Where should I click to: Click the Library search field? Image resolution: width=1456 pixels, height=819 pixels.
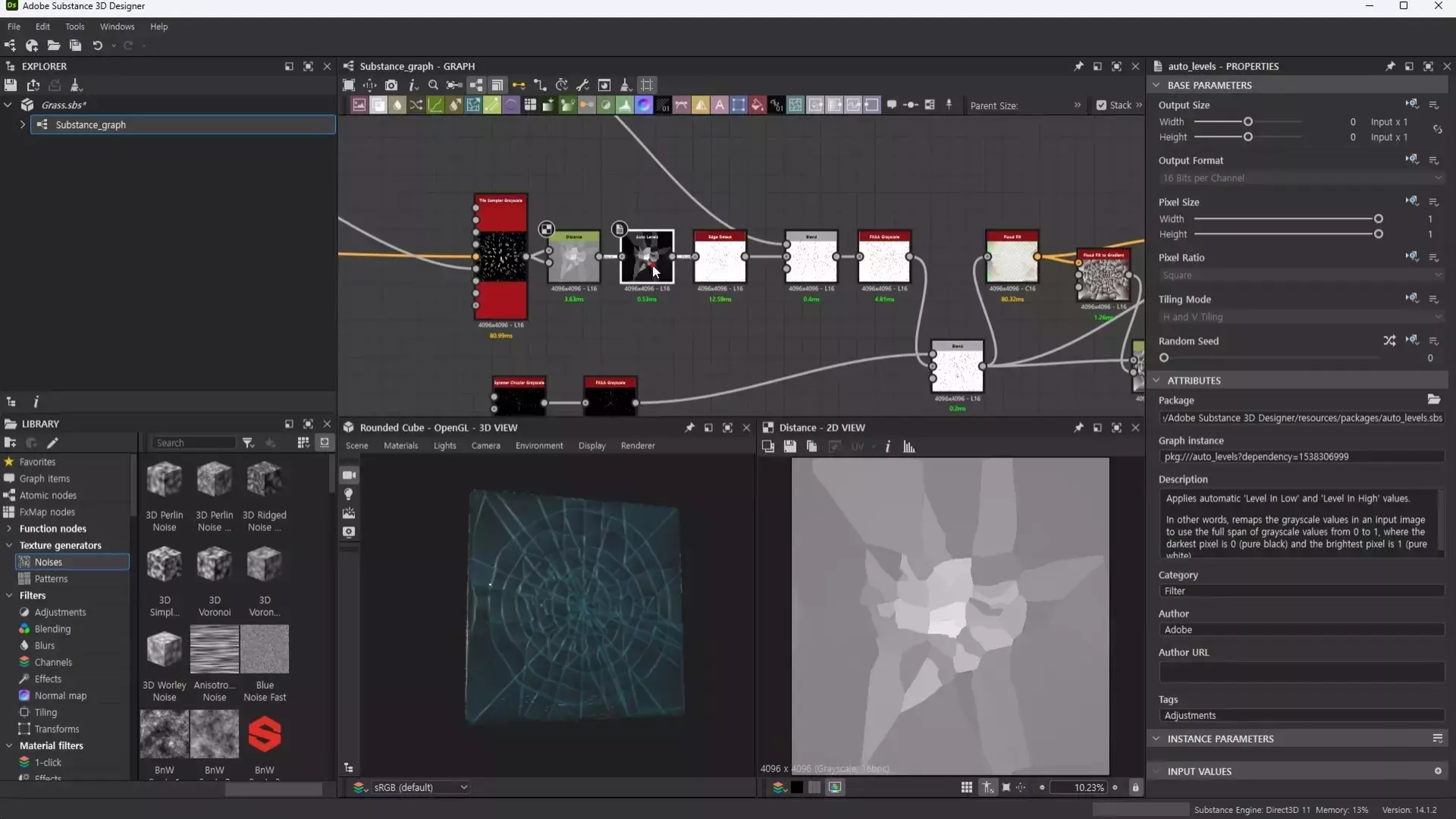pos(193,443)
